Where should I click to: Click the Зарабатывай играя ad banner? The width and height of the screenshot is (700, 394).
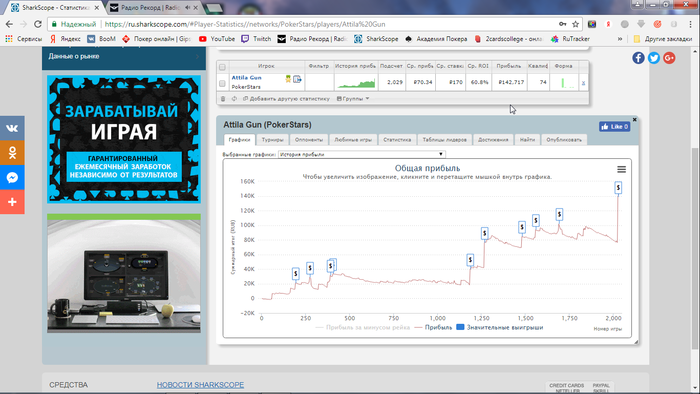[124, 139]
